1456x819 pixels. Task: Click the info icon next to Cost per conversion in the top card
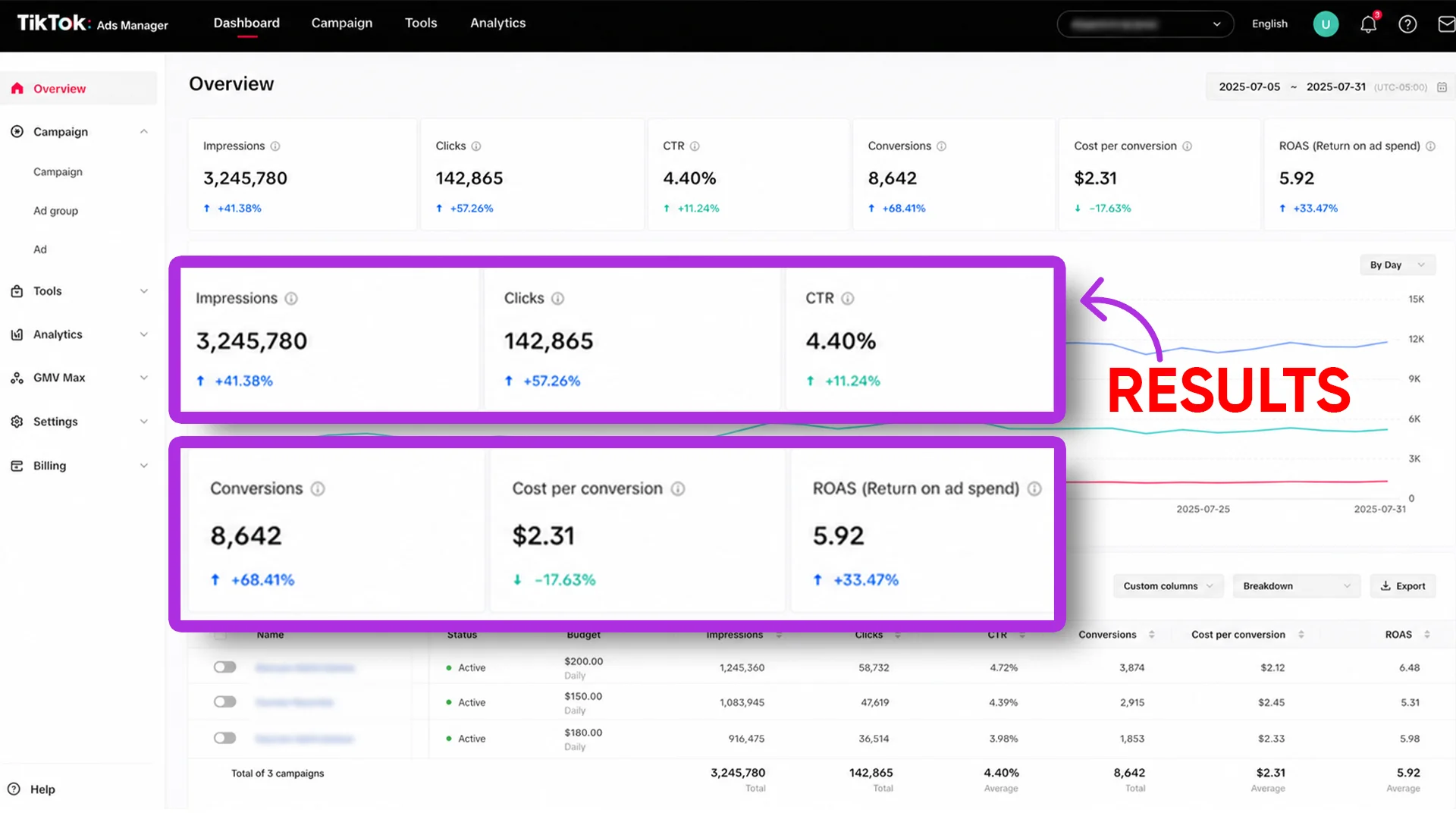pos(1187,146)
